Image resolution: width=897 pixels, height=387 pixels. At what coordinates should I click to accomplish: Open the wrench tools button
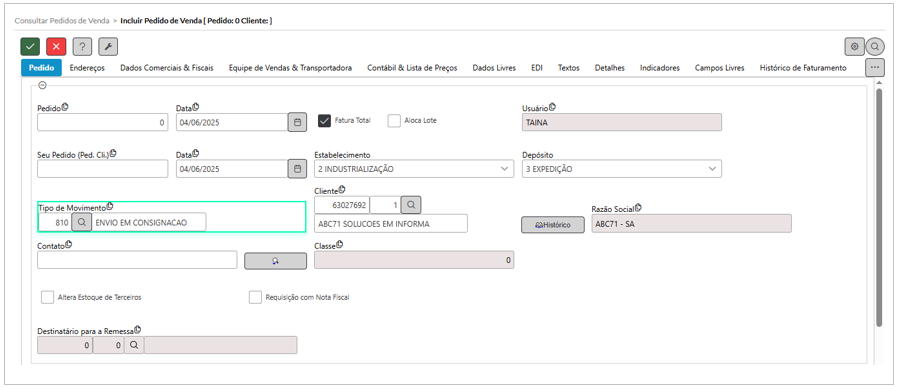click(108, 46)
